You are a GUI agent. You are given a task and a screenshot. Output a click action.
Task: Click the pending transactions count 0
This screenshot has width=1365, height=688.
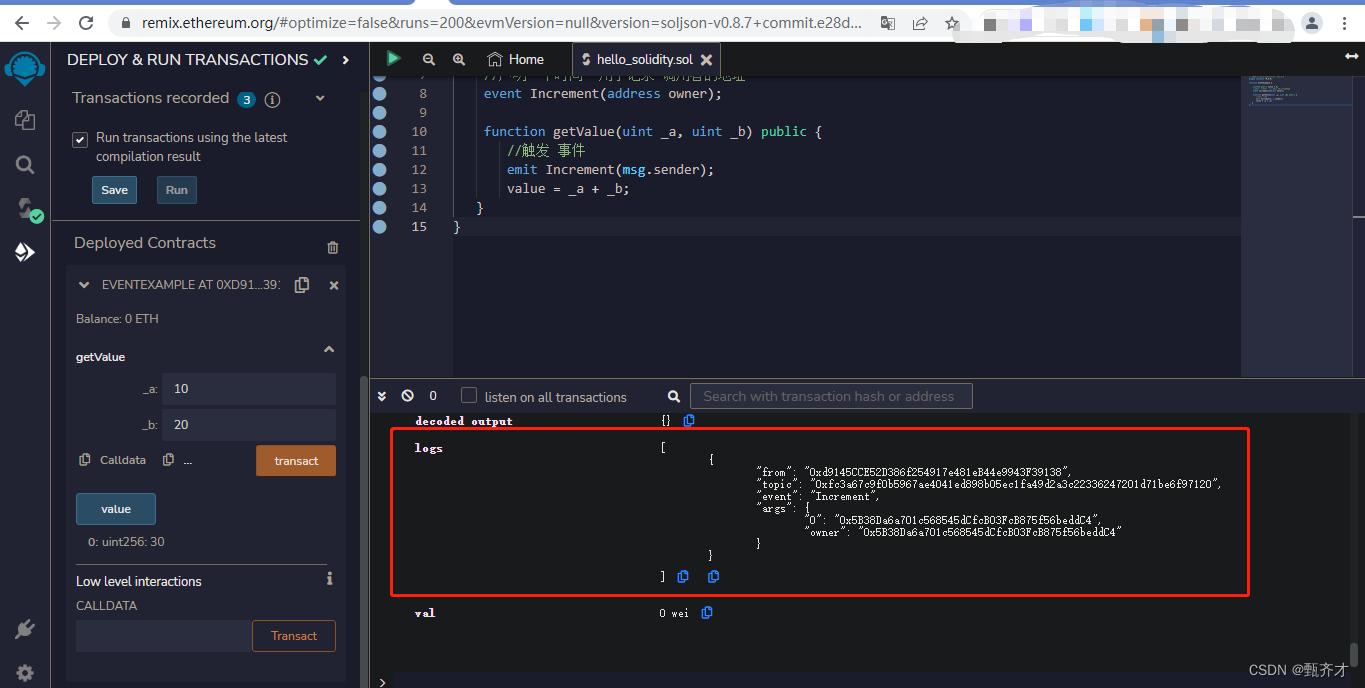pyautogui.click(x=433, y=396)
